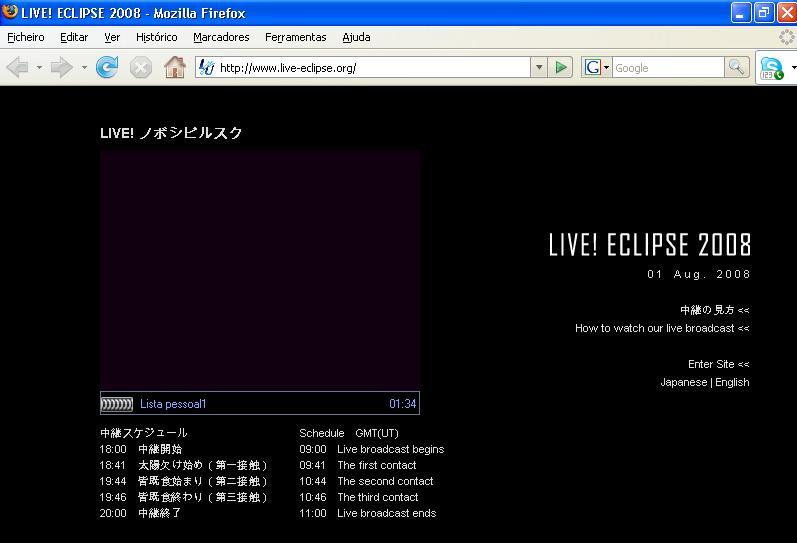The height and width of the screenshot is (543, 797).
Task: Click the Google search engine icon
Action: tap(592, 67)
